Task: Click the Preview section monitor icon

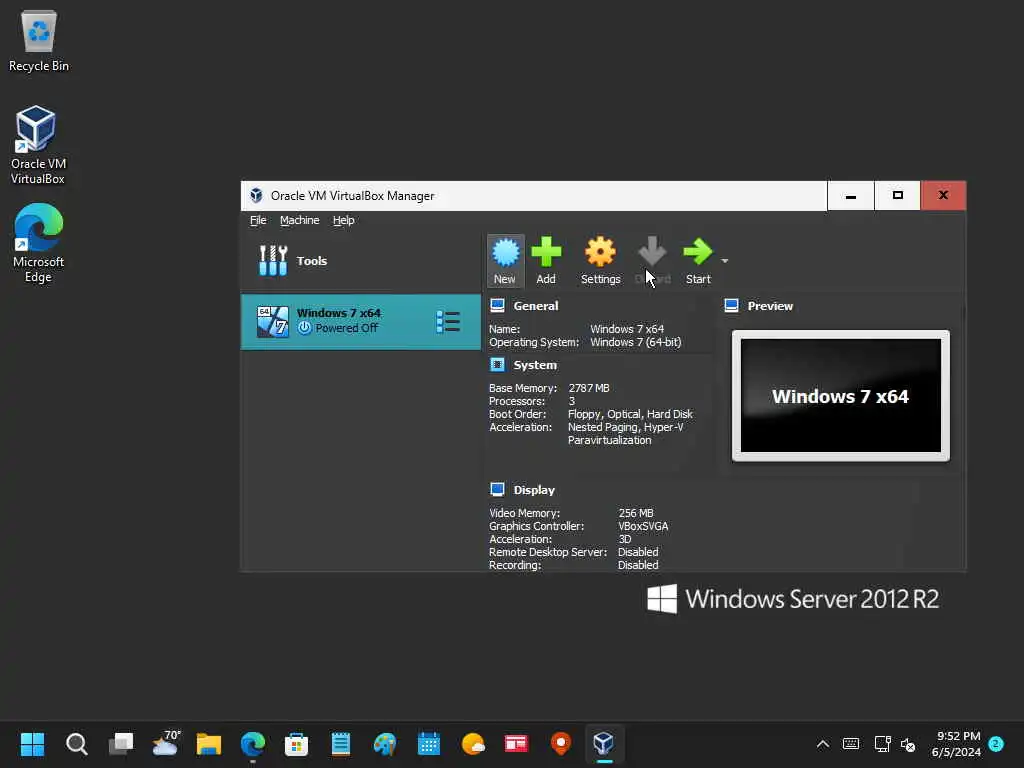Action: [731, 306]
